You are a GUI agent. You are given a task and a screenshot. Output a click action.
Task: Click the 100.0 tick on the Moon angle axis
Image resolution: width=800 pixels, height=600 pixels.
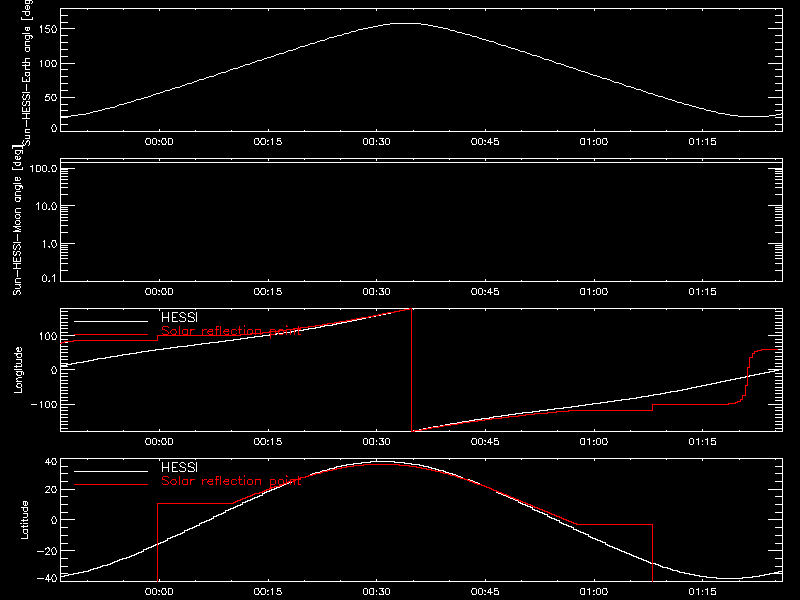coord(43,169)
